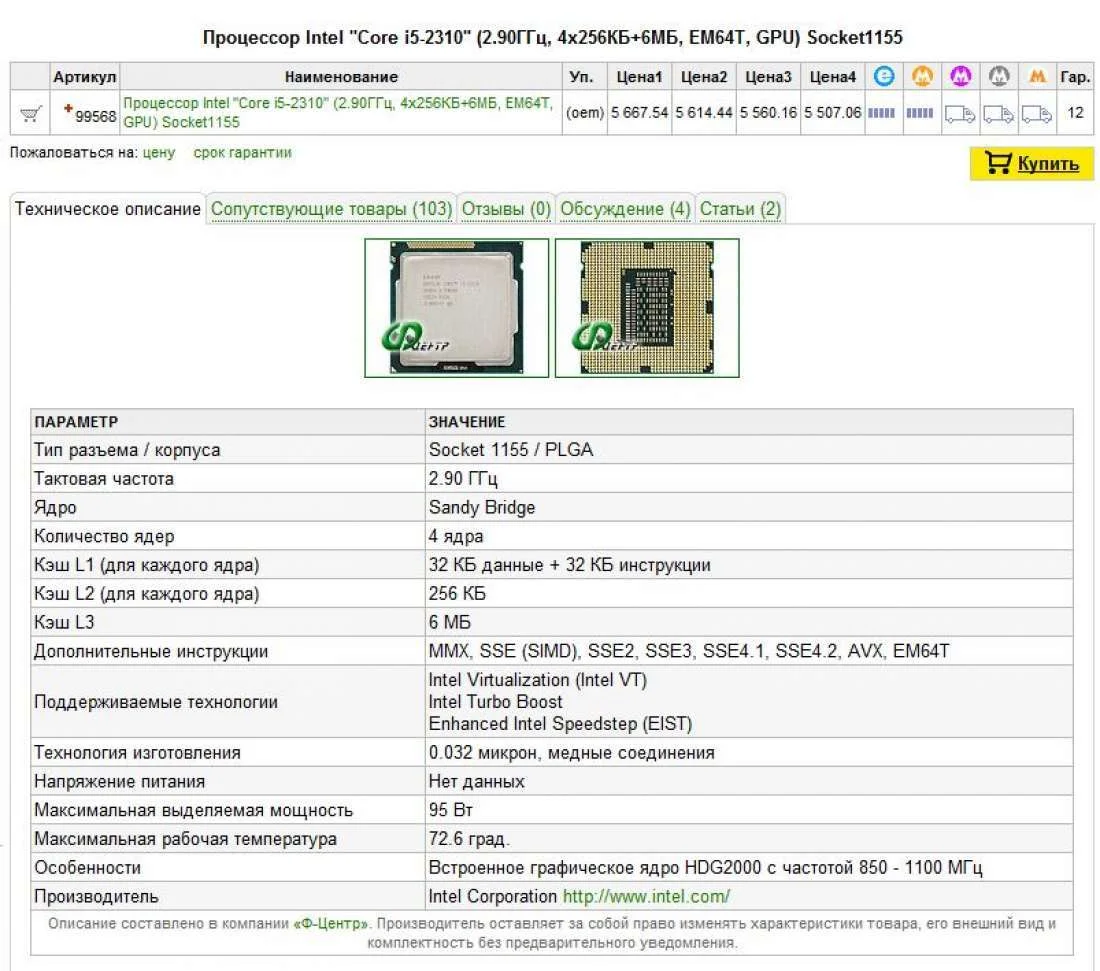Screen dimensions: 1100x971
Task: Click the 'Enhanced Intel Speedstep (EIST)' line
Action: tap(561, 723)
